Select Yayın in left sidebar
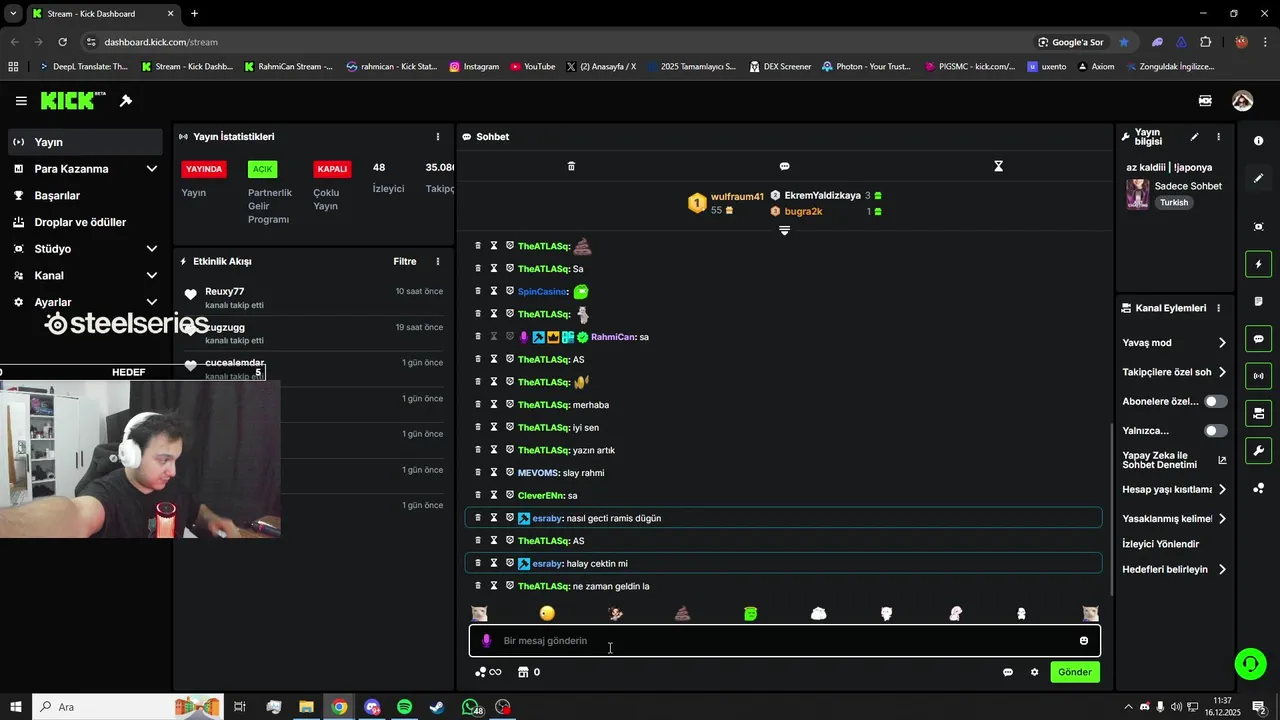 (x=85, y=142)
